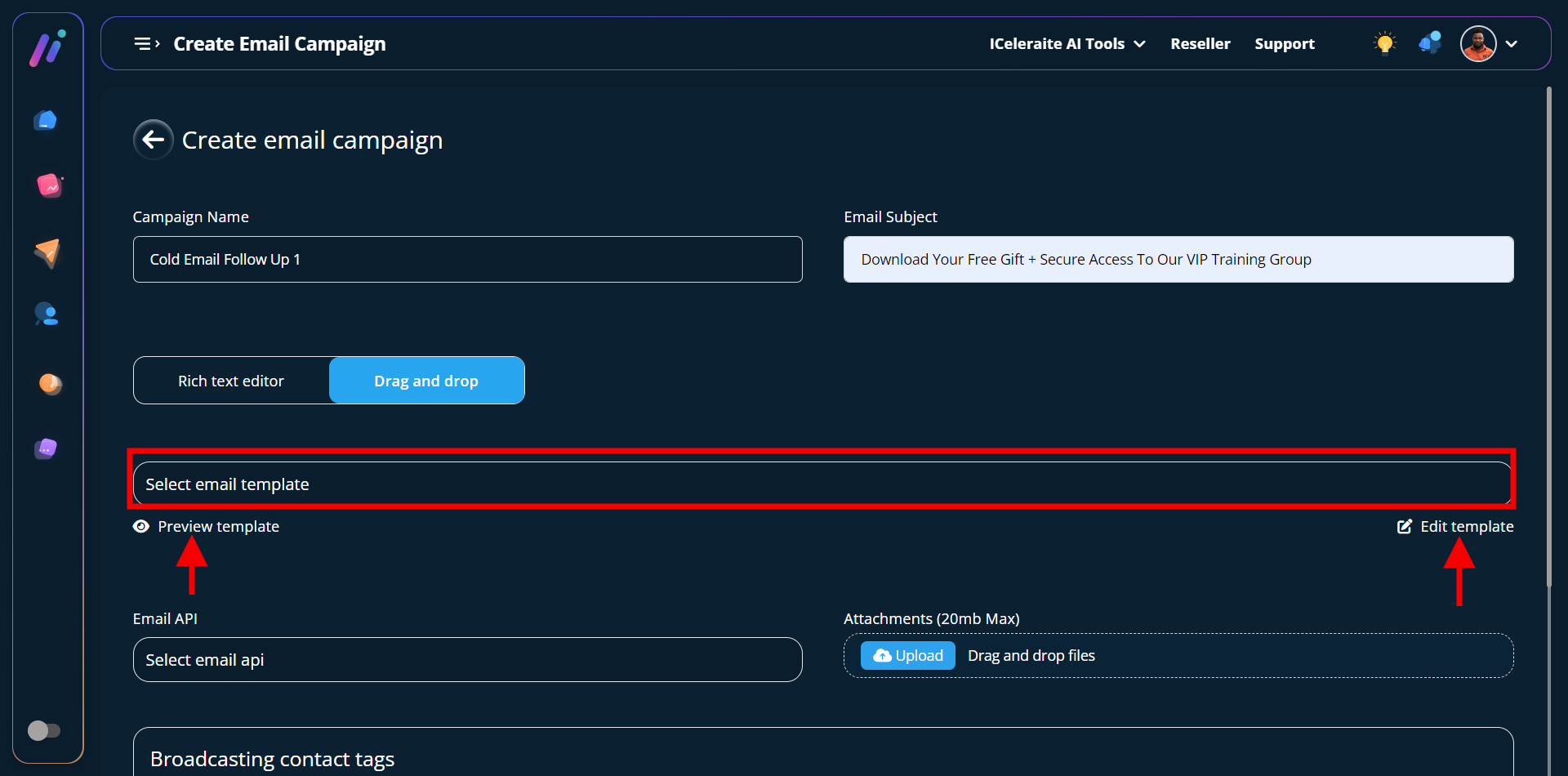1568x776 pixels.
Task: Open the Support menu item
Action: click(x=1284, y=44)
